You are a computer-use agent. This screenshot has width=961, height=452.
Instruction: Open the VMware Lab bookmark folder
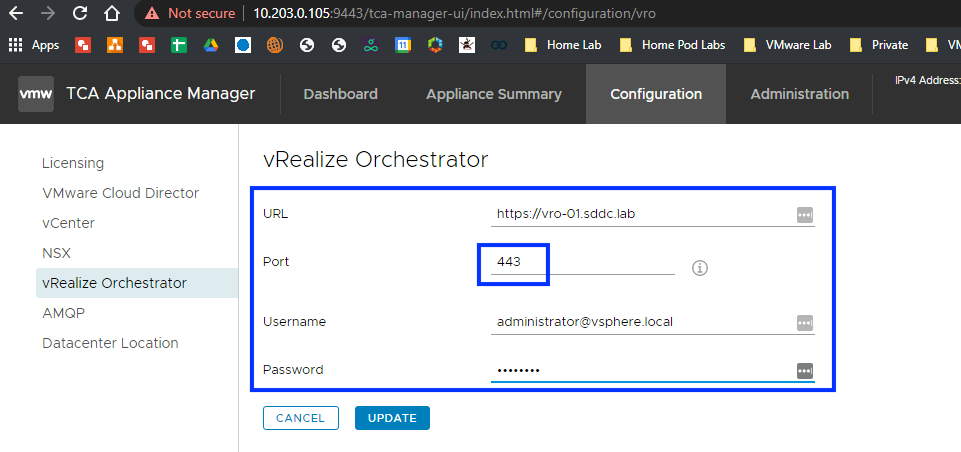[788, 45]
